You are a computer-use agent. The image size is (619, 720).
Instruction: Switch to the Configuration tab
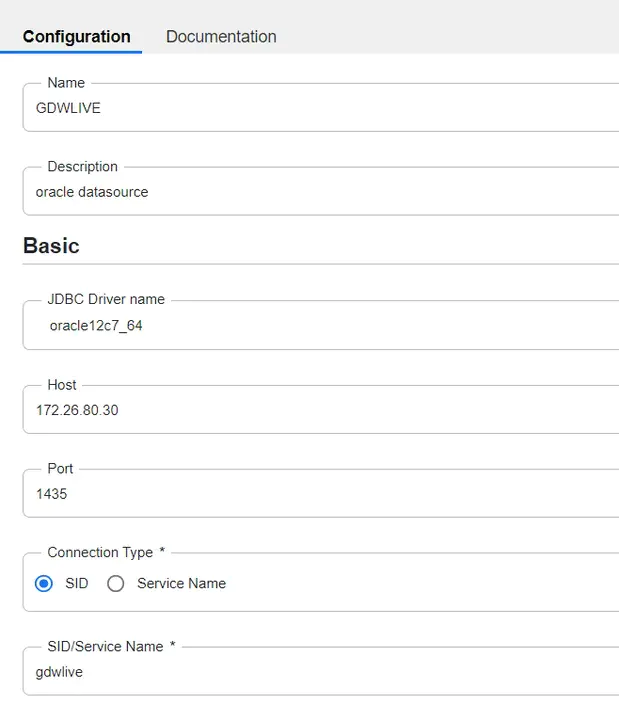pyautogui.click(x=77, y=37)
